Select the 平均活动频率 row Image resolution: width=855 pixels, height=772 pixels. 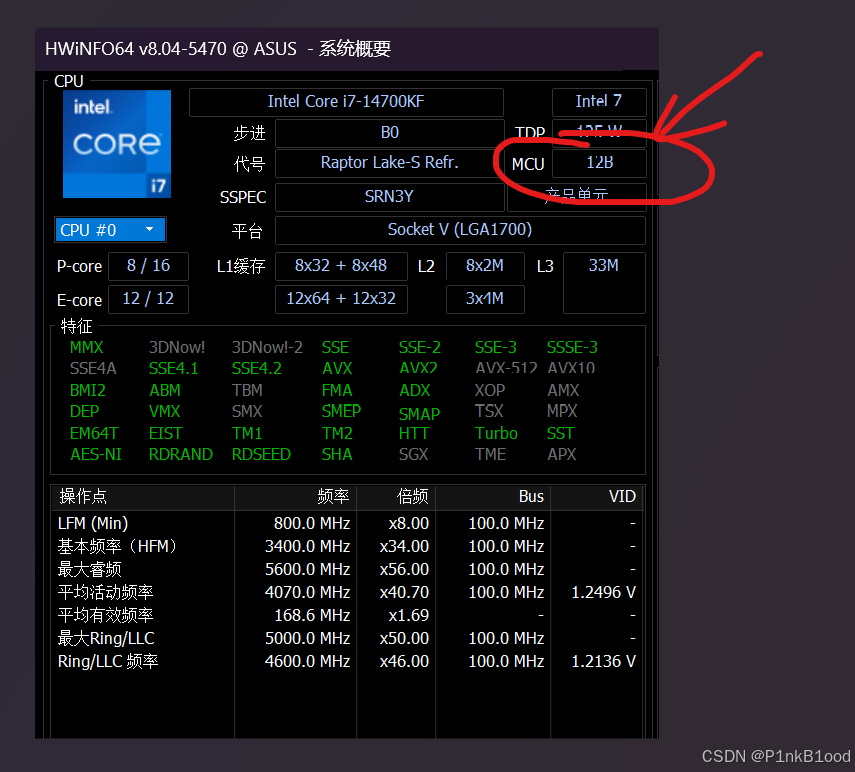tap(347, 592)
